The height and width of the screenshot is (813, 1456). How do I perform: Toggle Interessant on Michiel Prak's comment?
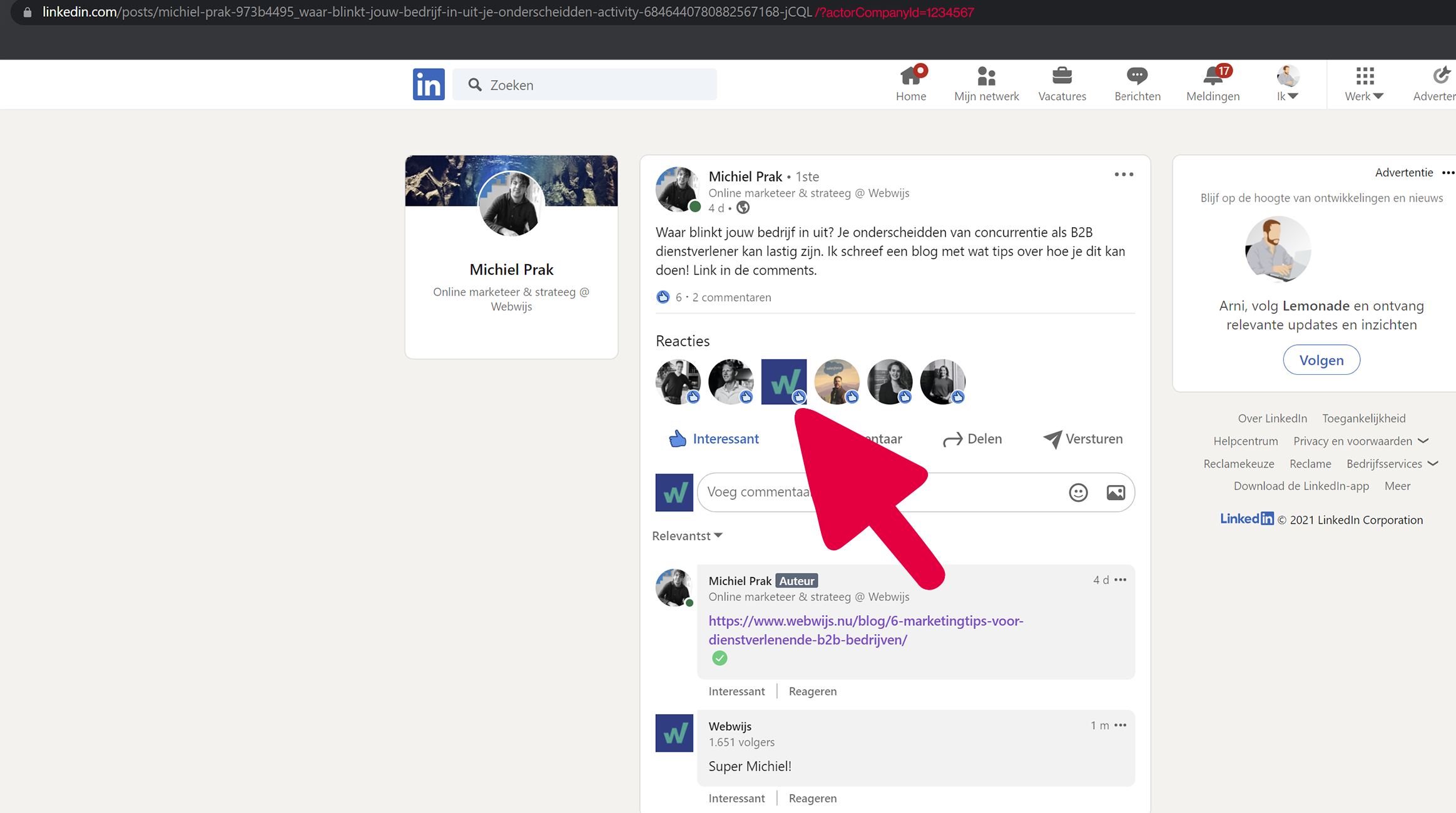coord(736,691)
